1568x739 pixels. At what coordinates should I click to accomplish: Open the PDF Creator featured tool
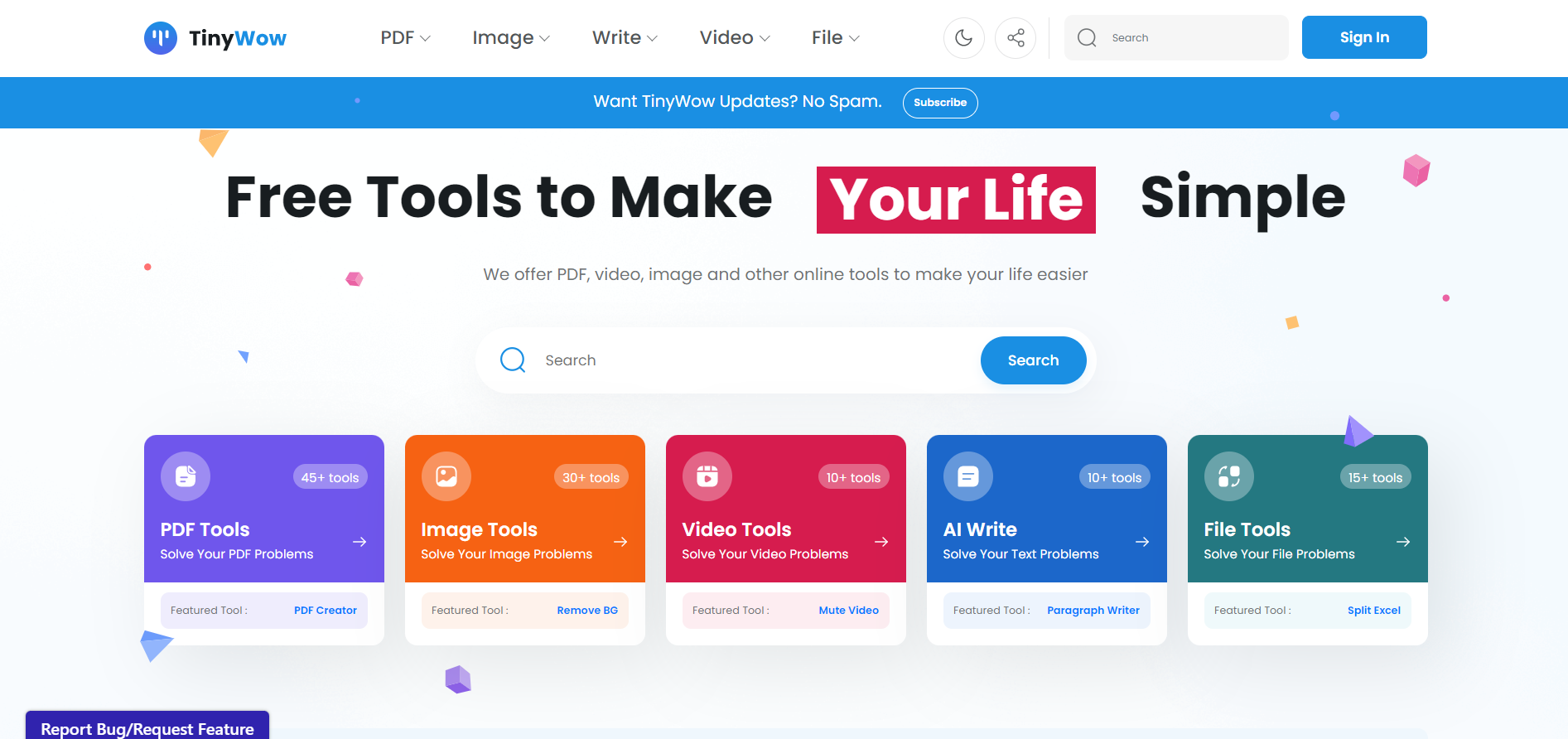(326, 611)
